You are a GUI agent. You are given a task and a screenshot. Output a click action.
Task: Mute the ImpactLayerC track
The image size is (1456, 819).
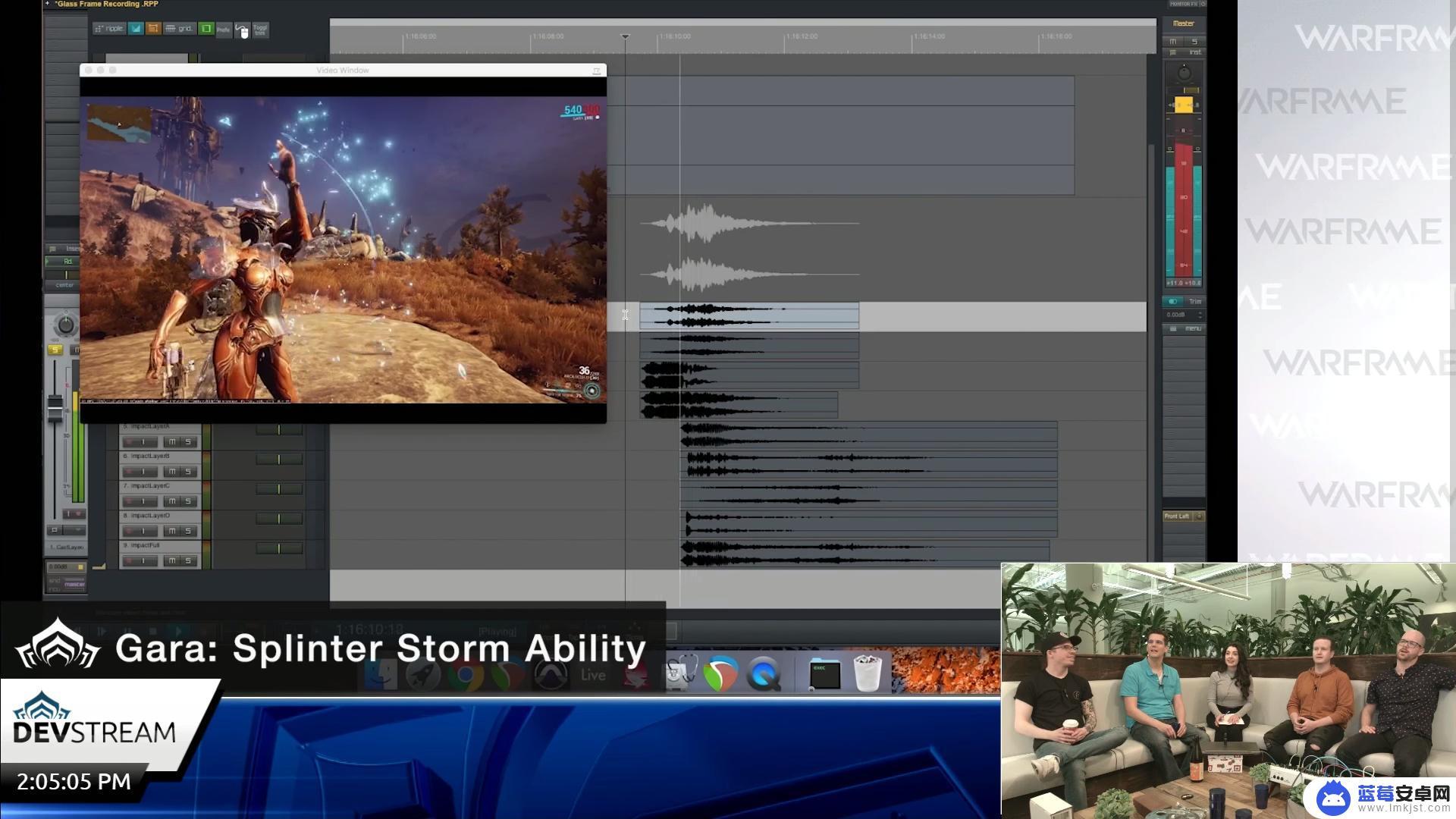coord(172,501)
